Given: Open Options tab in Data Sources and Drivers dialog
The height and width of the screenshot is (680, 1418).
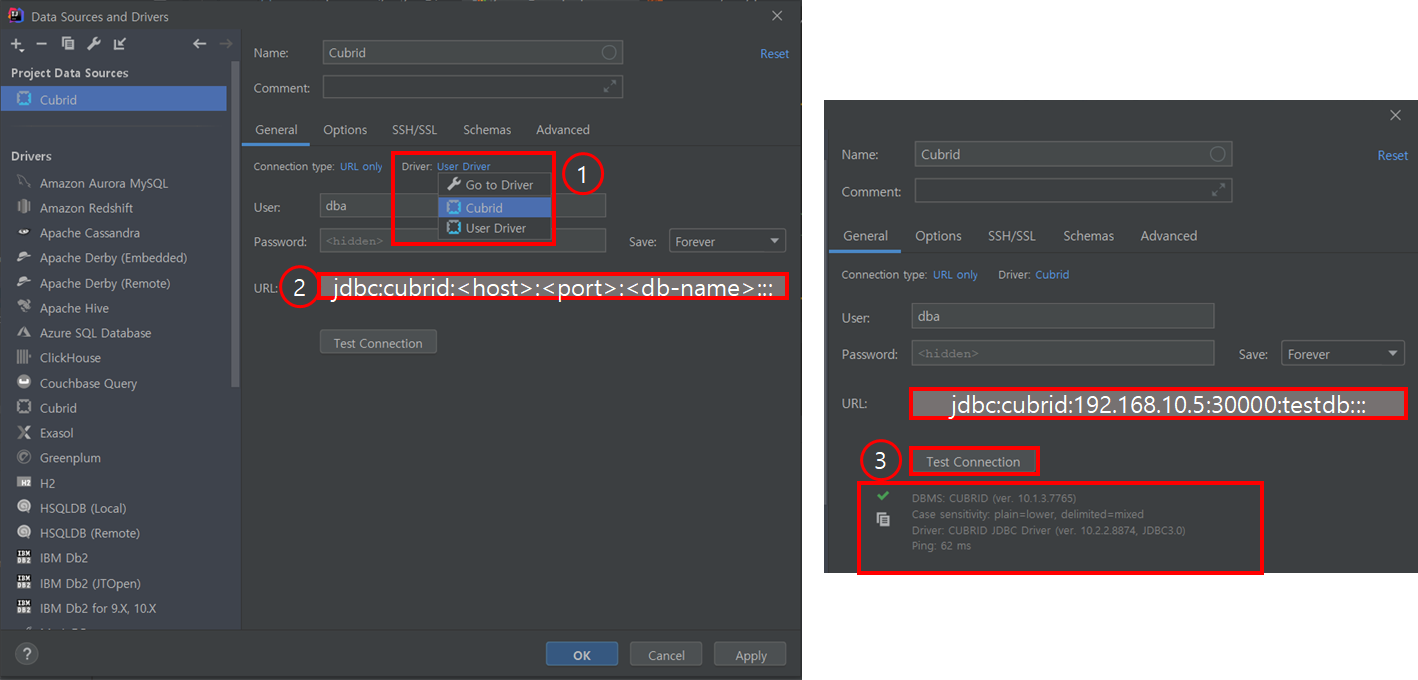Looking at the screenshot, I should pyautogui.click(x=345, y=130).
